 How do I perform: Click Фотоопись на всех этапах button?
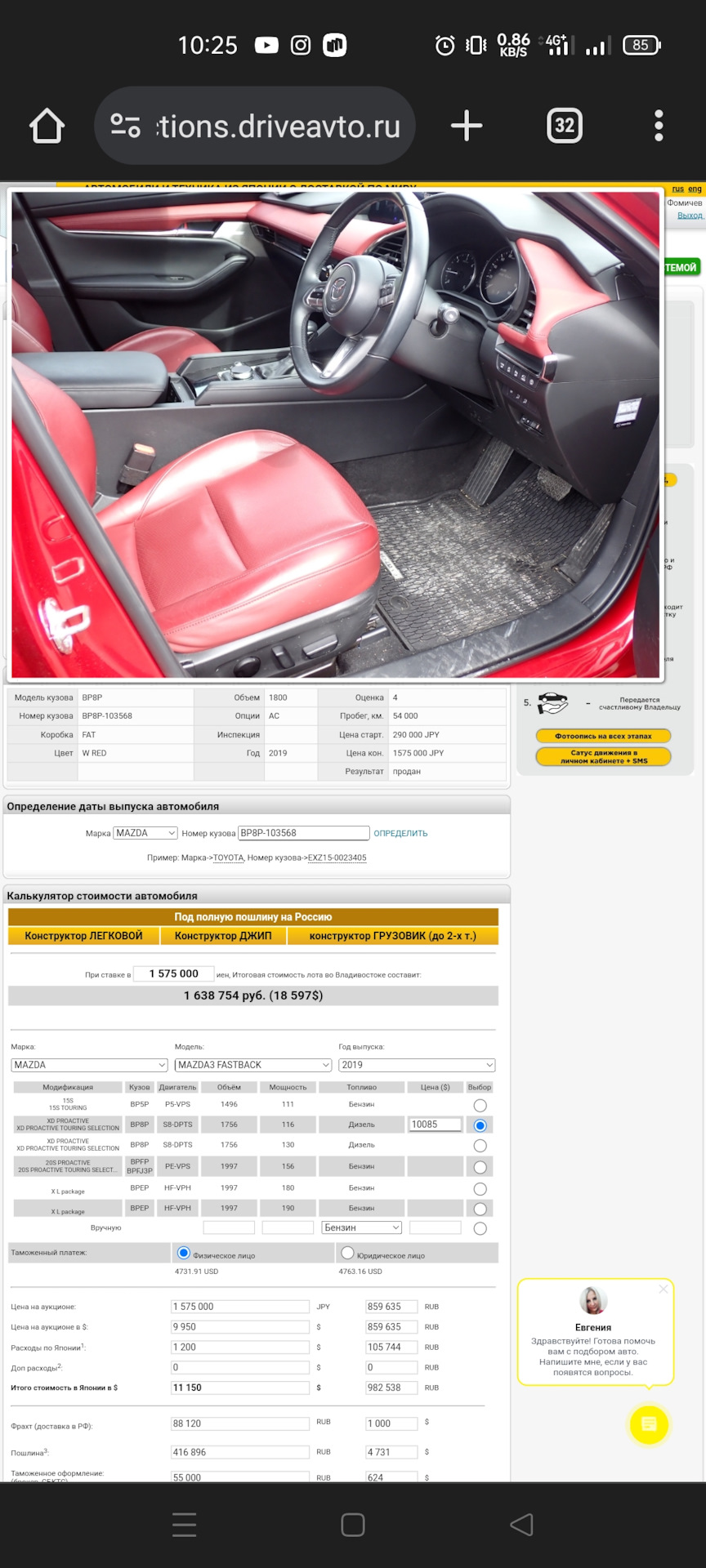pyautogui.click(x=604, y=736)
